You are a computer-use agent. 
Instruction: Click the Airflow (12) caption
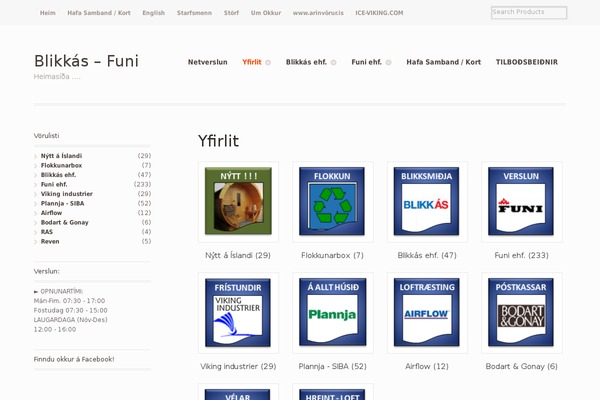click(427, 366)
